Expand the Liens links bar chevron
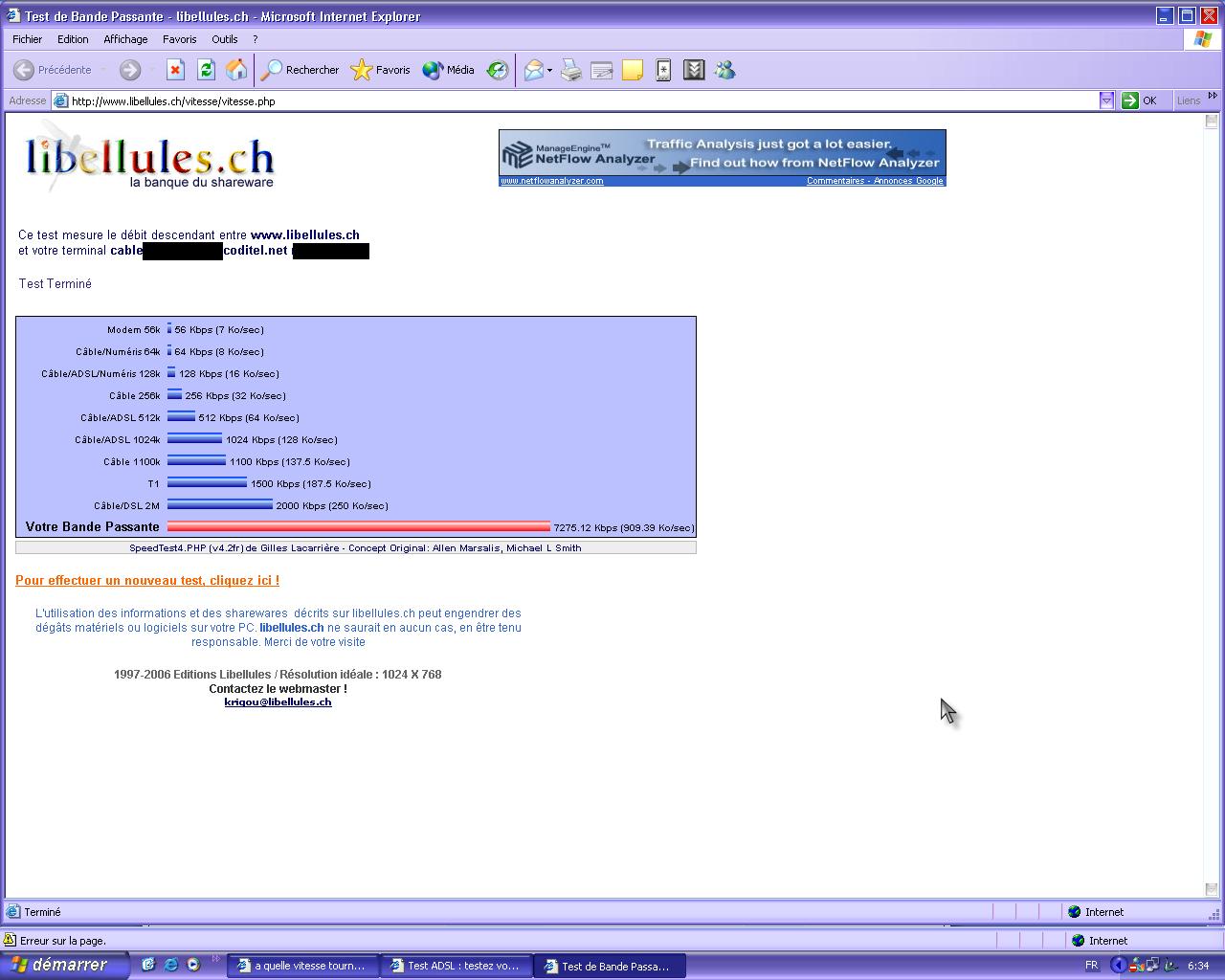Viewport: 1225px width, 980px height. click(1213, 96)
